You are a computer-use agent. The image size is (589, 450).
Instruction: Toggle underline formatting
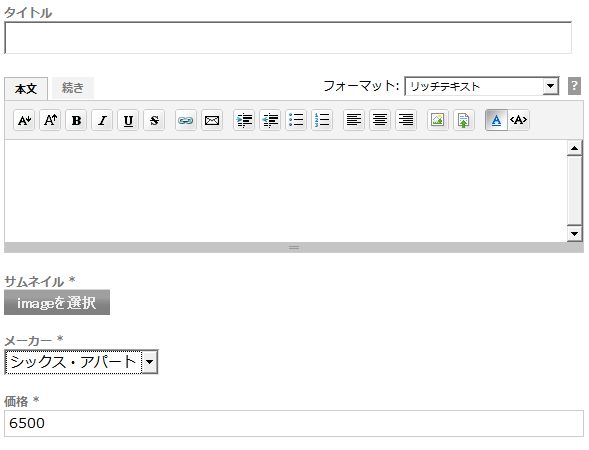[128, 120]
